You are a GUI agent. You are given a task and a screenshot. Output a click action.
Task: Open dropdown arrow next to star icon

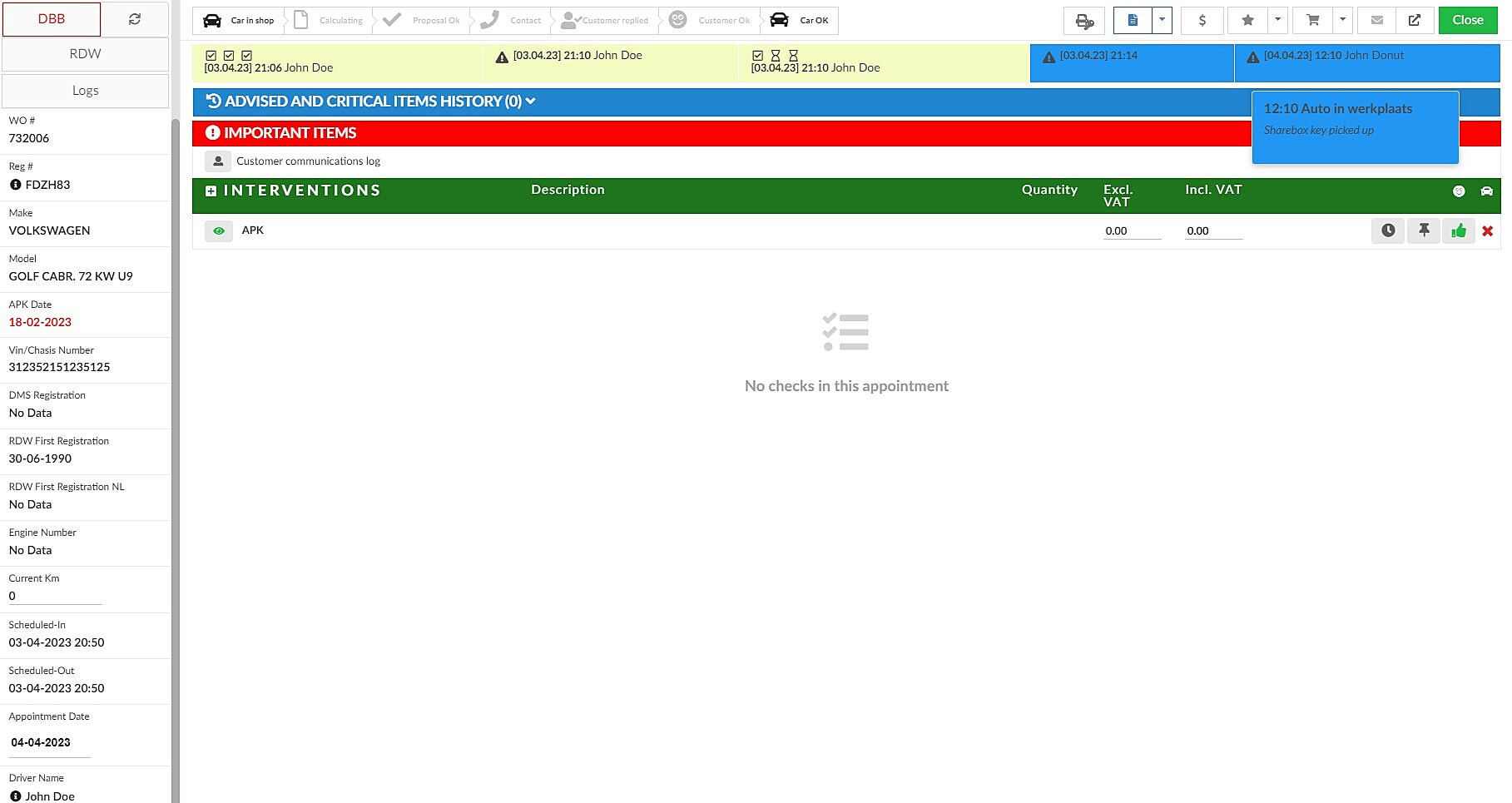[1277, 20]
